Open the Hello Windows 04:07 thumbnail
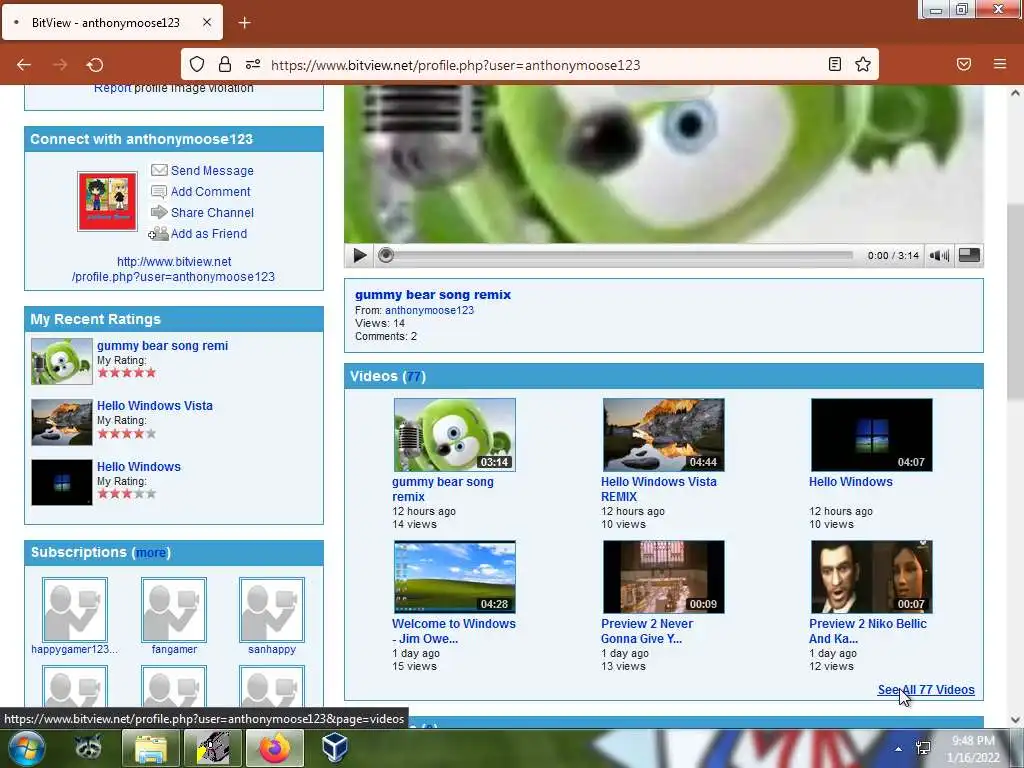Screen dimensions: 1024x768 [x=872, y=435]
